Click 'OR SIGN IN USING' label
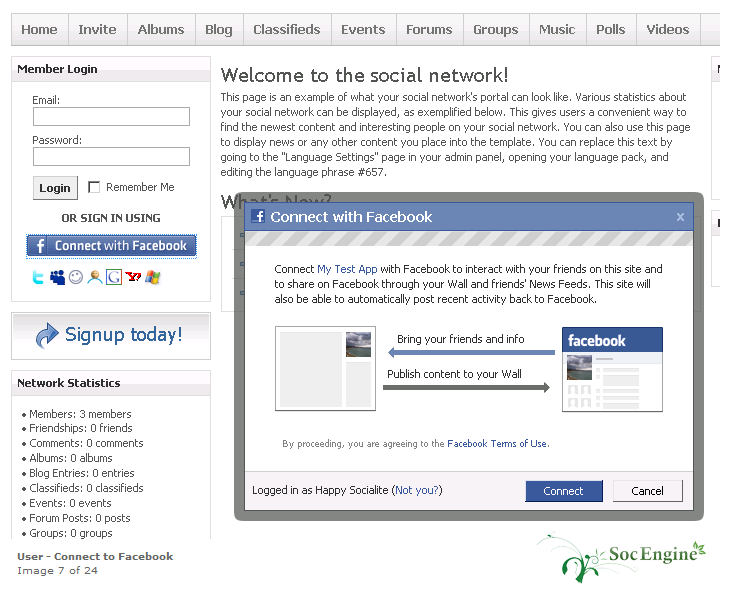The image size is (734, 592). tap(111, 218)
